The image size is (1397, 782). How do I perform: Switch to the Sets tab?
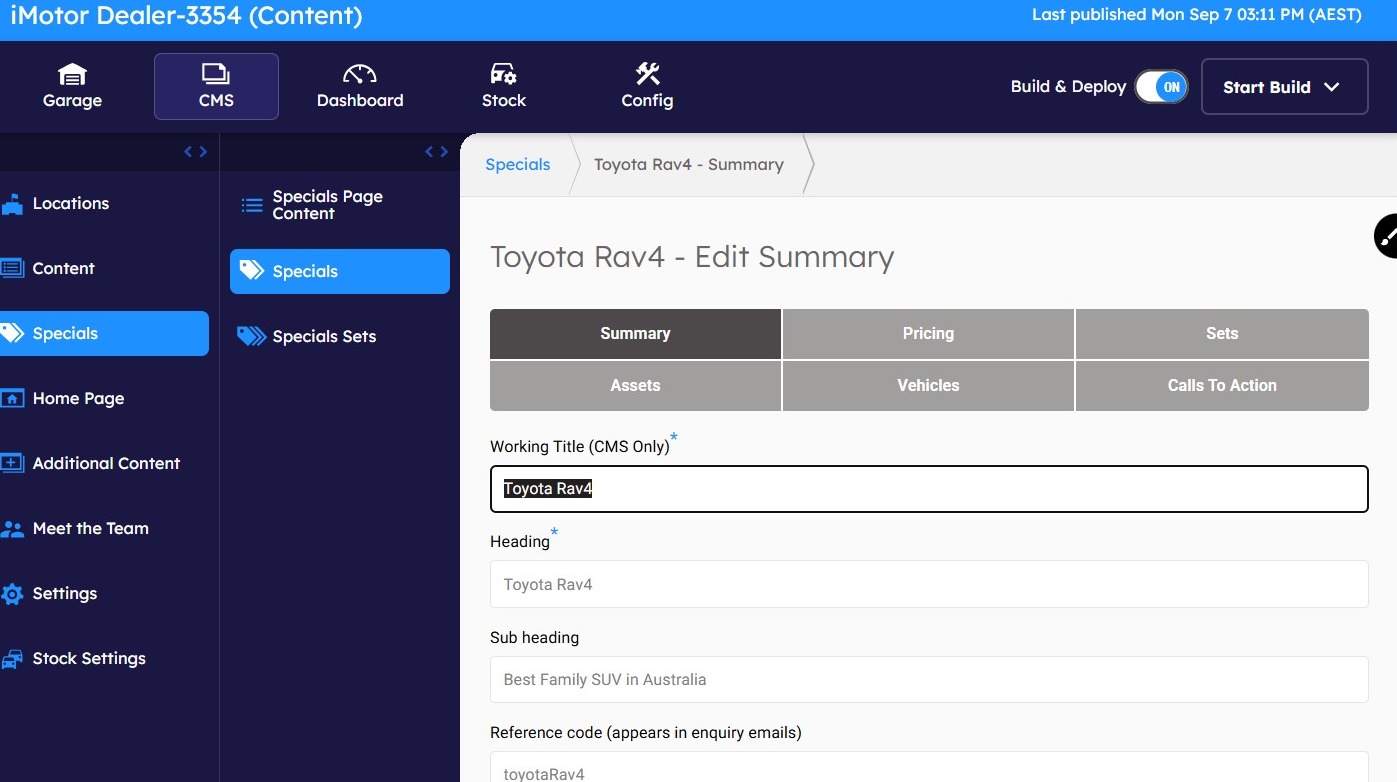coord(1222,334)
